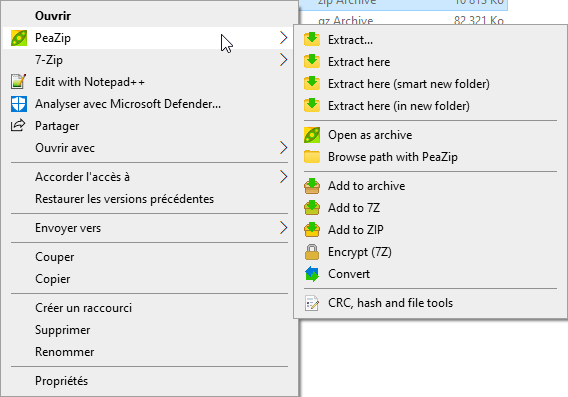Choose Open as archive
The height and width of the screenshot is (397, 568).
pyautogui.click(x=430, y=135)
